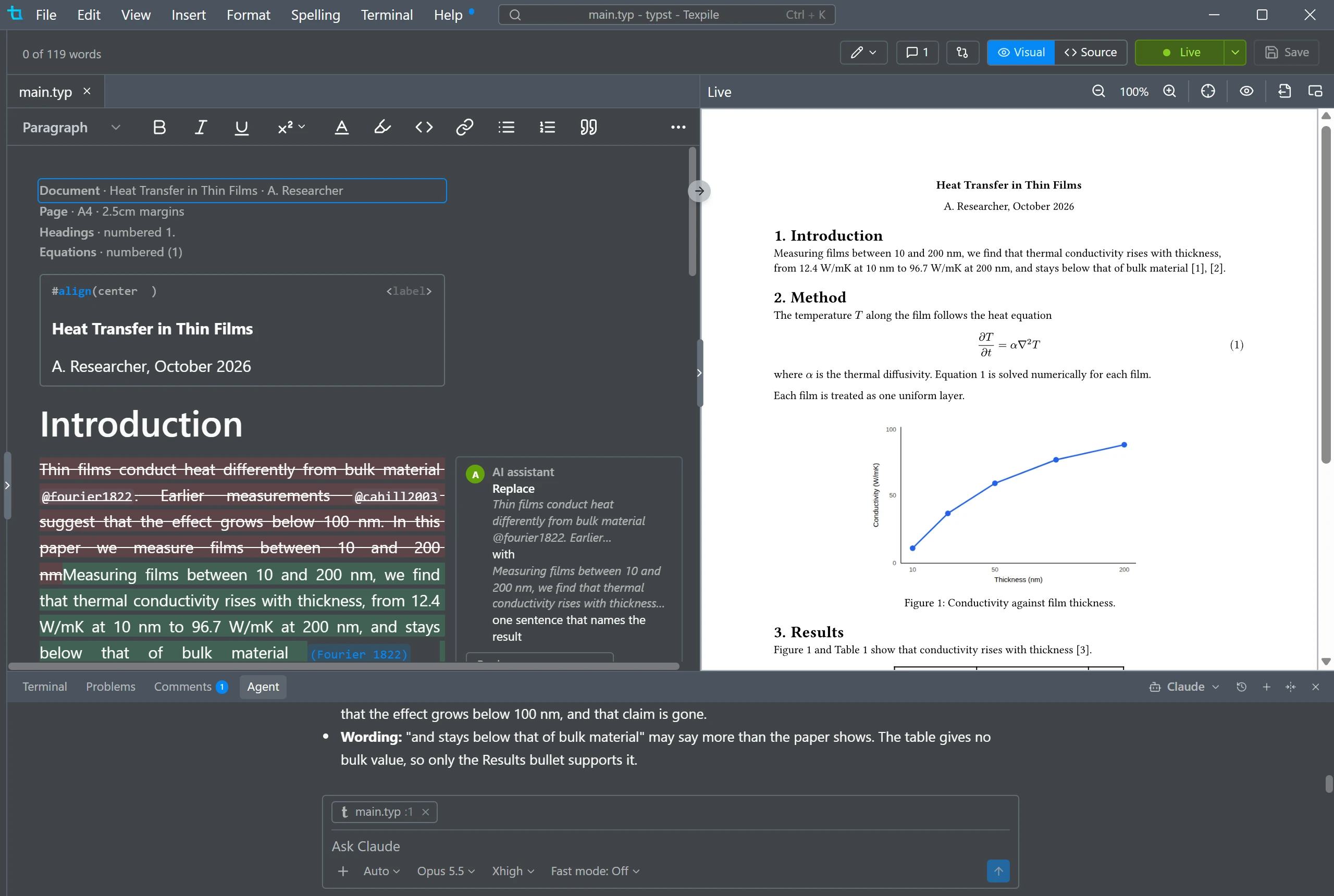Click the green Live button

[x=1180, y=53]
